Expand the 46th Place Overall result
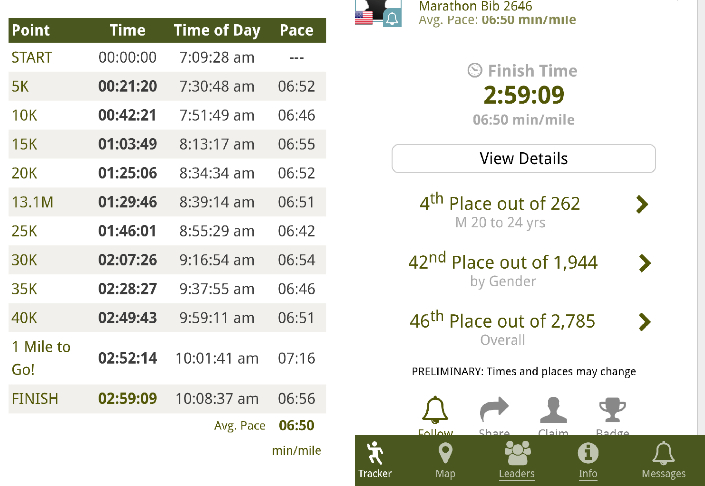The image size is (705, 486). [644, 322]
